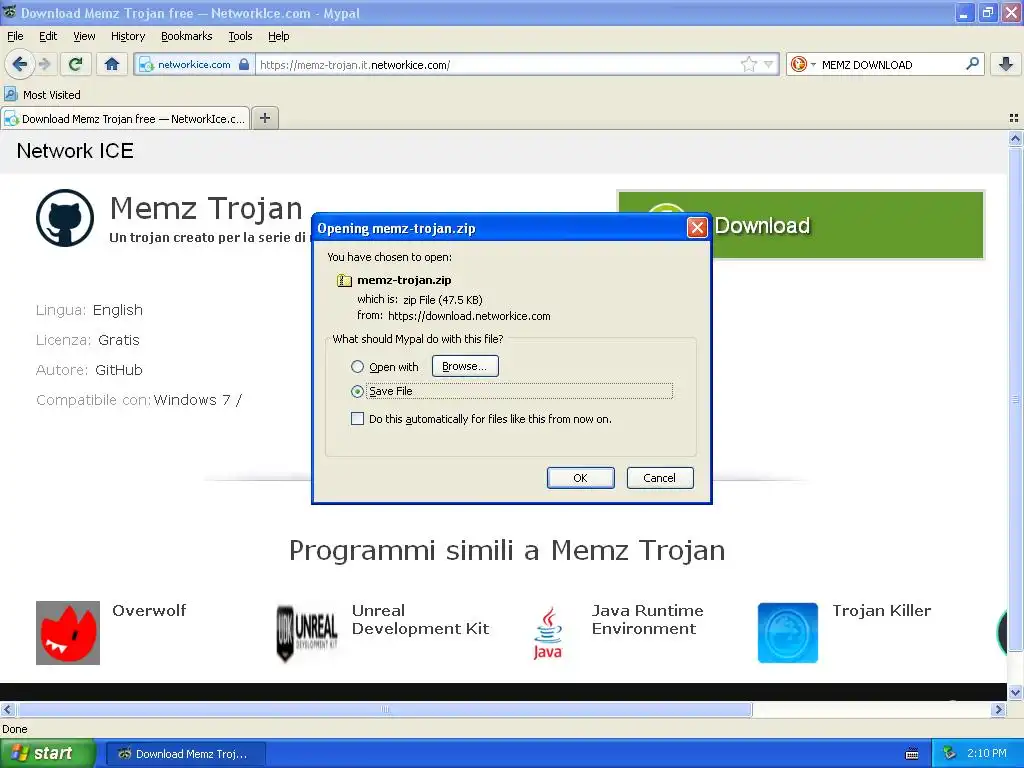The width and height of the screenshot is (1024, 768).
Task: Click the GitHub author value
Action: click(x=119, y=370)
